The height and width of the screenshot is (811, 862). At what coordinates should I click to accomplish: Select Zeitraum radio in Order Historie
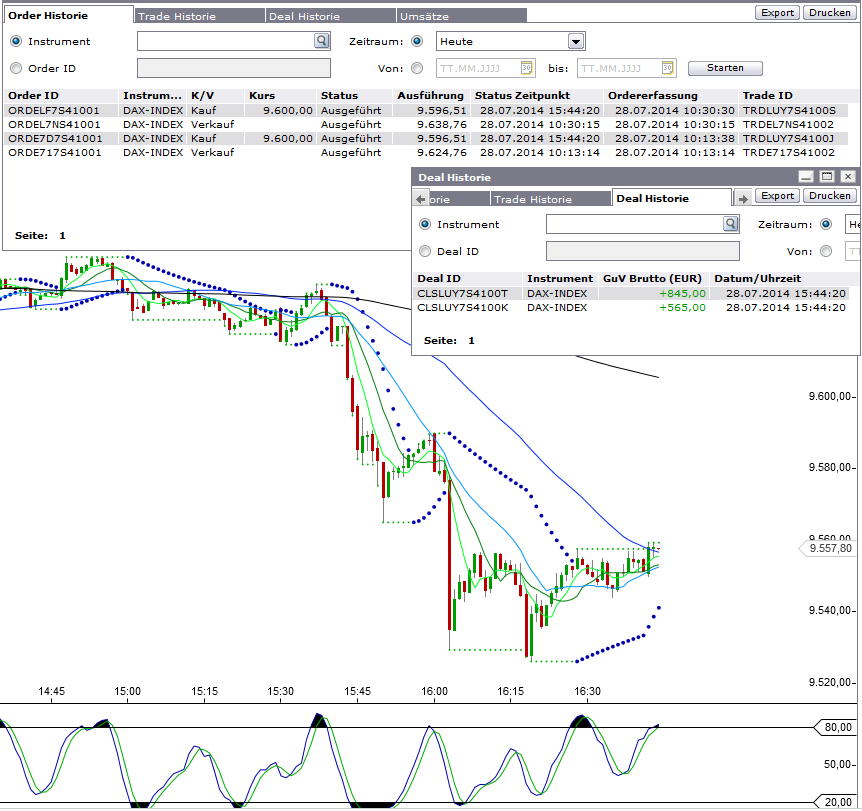tap(417, 41)
